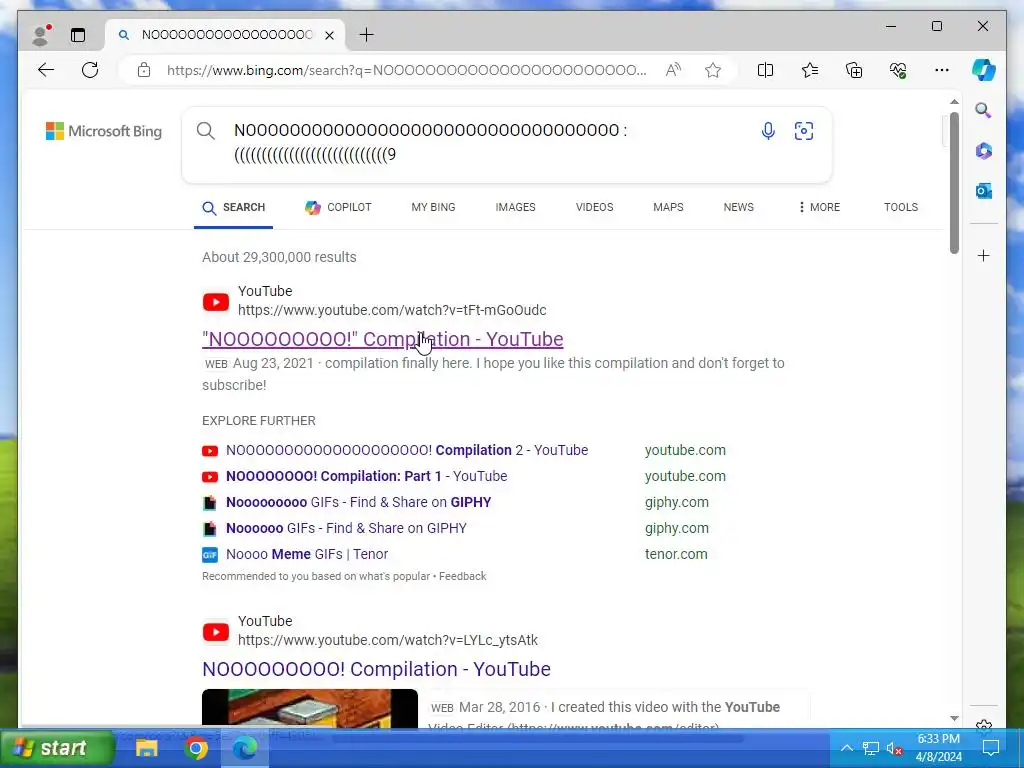The height and width of the screenshot is (768, 1024).
Task: Click Feedback link under recommendations
Action: [x=462, y=577]
